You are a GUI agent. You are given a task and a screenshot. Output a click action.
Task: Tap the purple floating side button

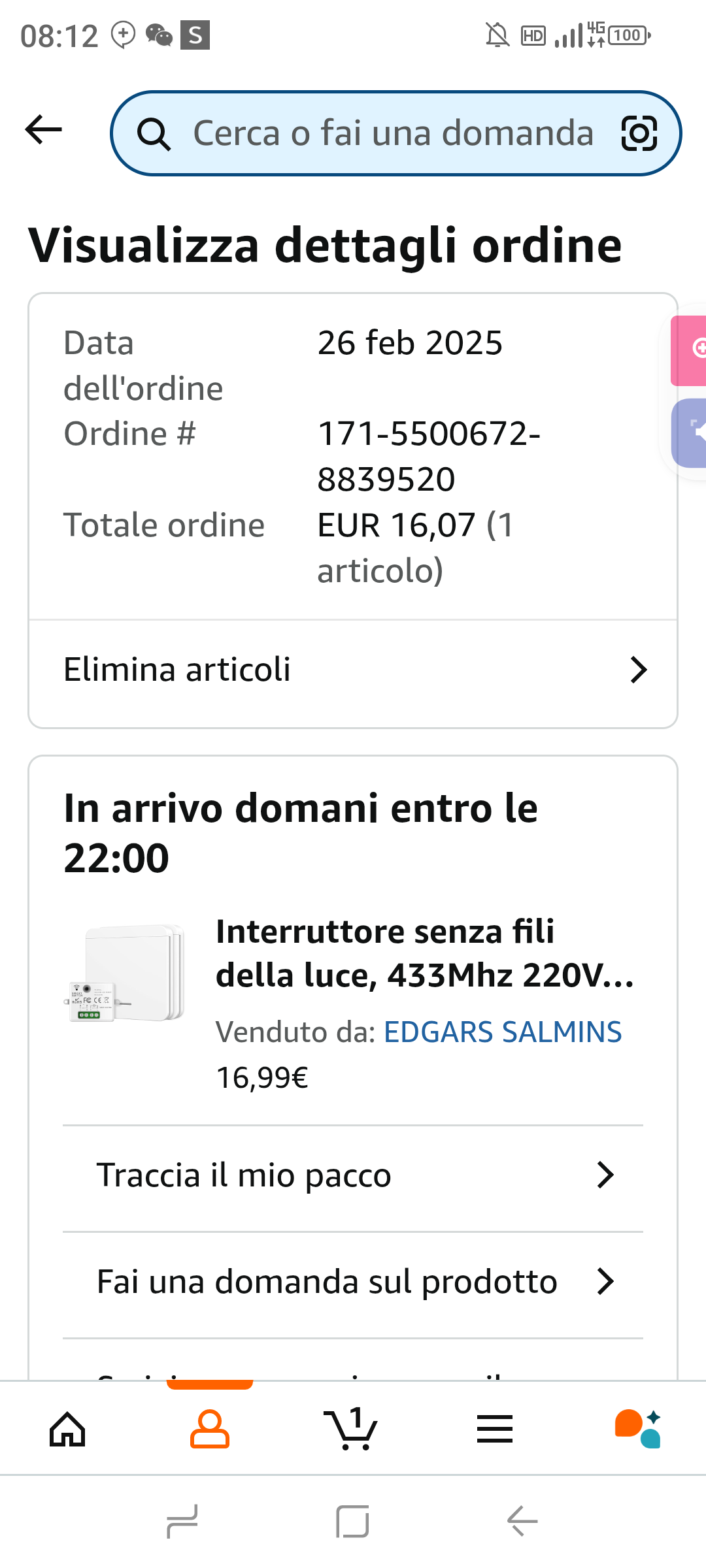pos(690,433)
